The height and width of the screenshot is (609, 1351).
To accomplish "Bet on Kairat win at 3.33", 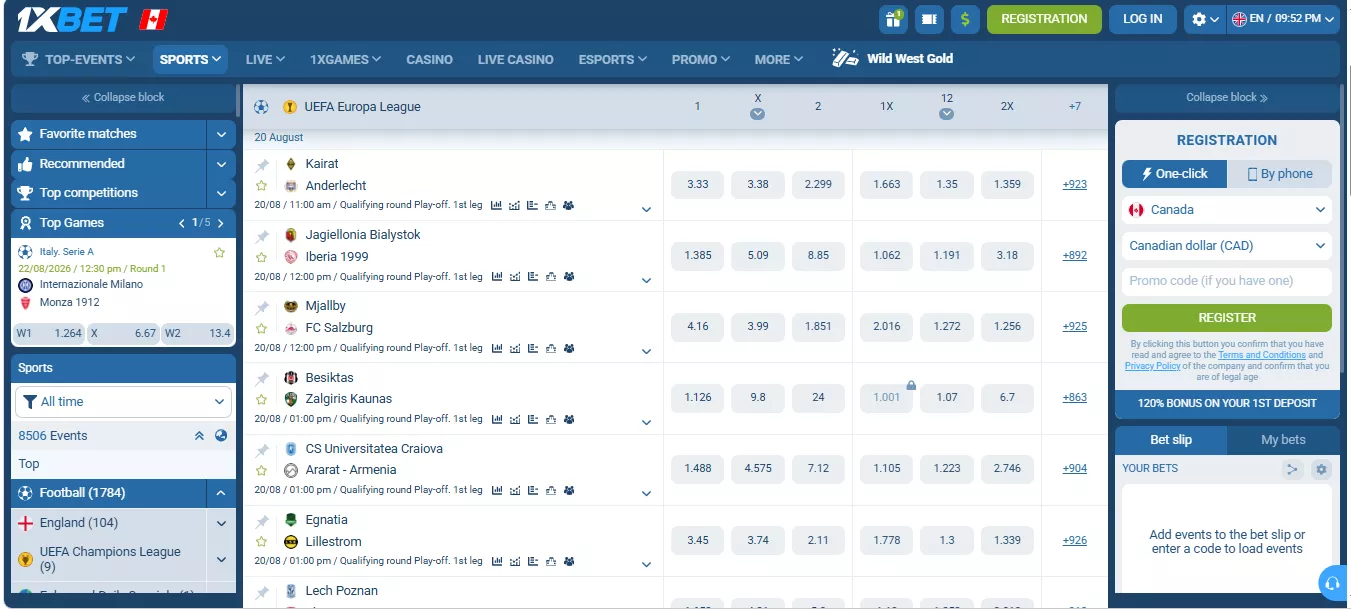I will (697, 184).
